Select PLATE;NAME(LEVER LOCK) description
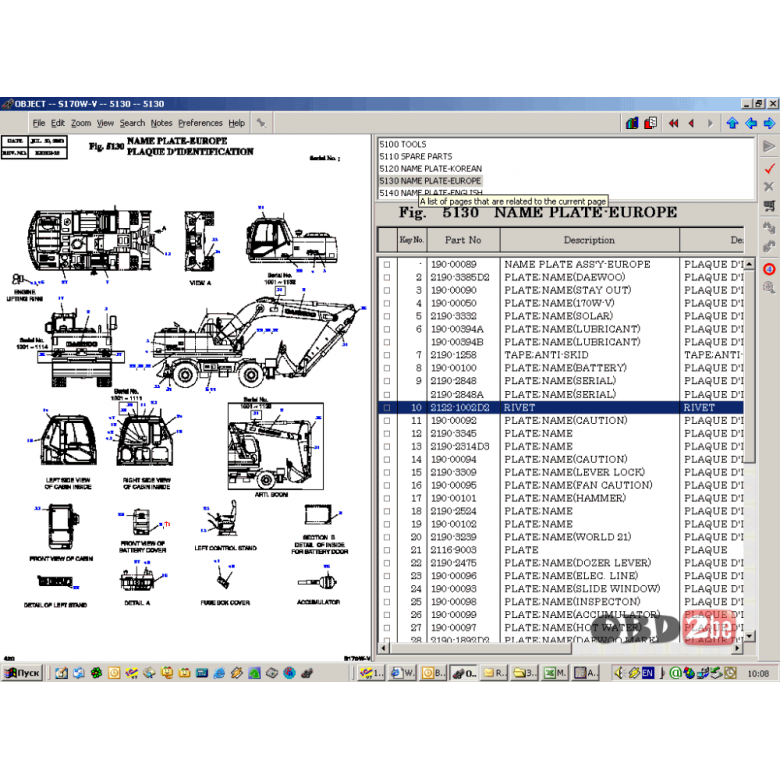Screen dimensions: 780x780 click(x=575, y=472)
